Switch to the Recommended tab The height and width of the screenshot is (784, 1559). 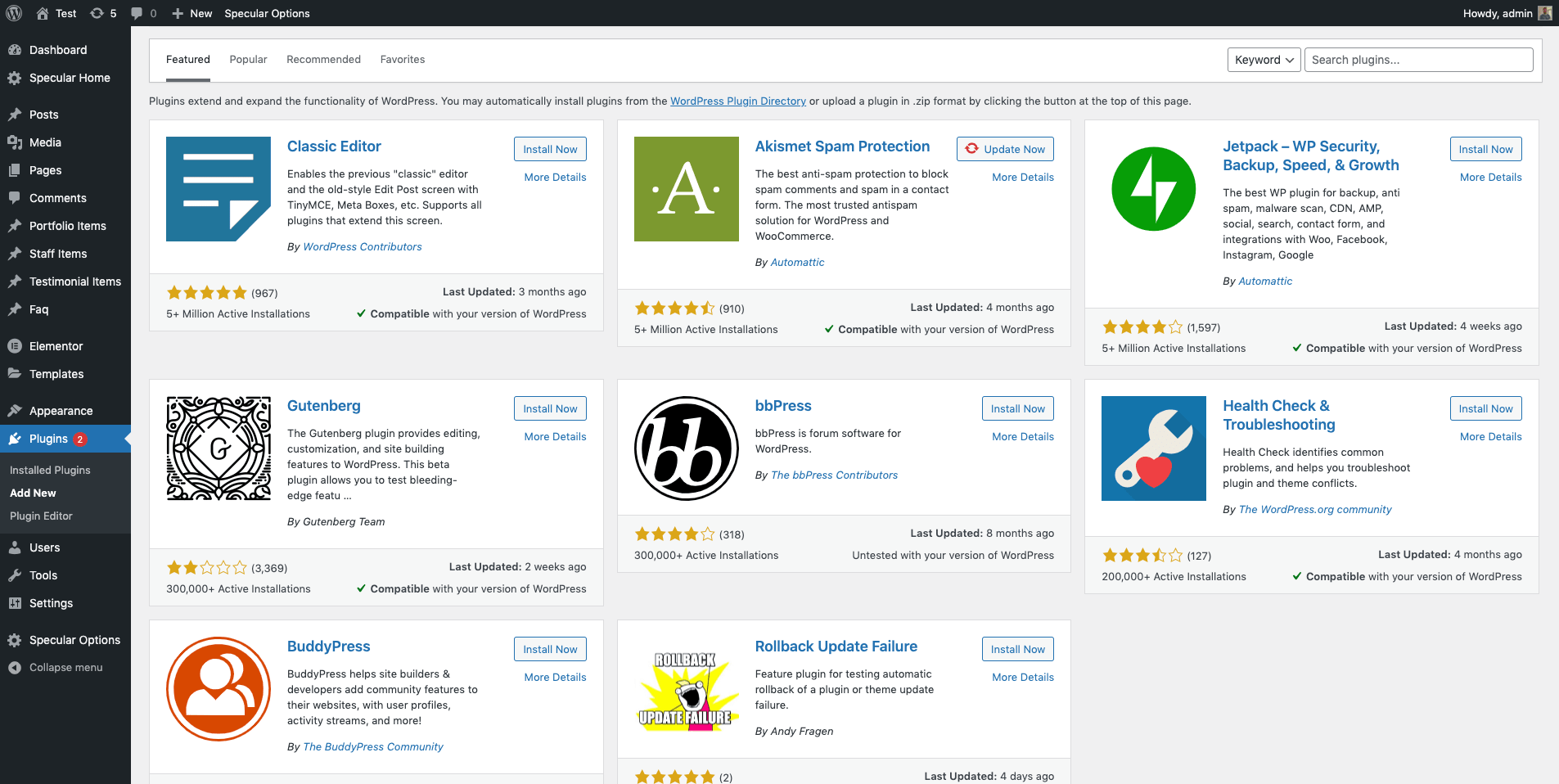[323, 60]
